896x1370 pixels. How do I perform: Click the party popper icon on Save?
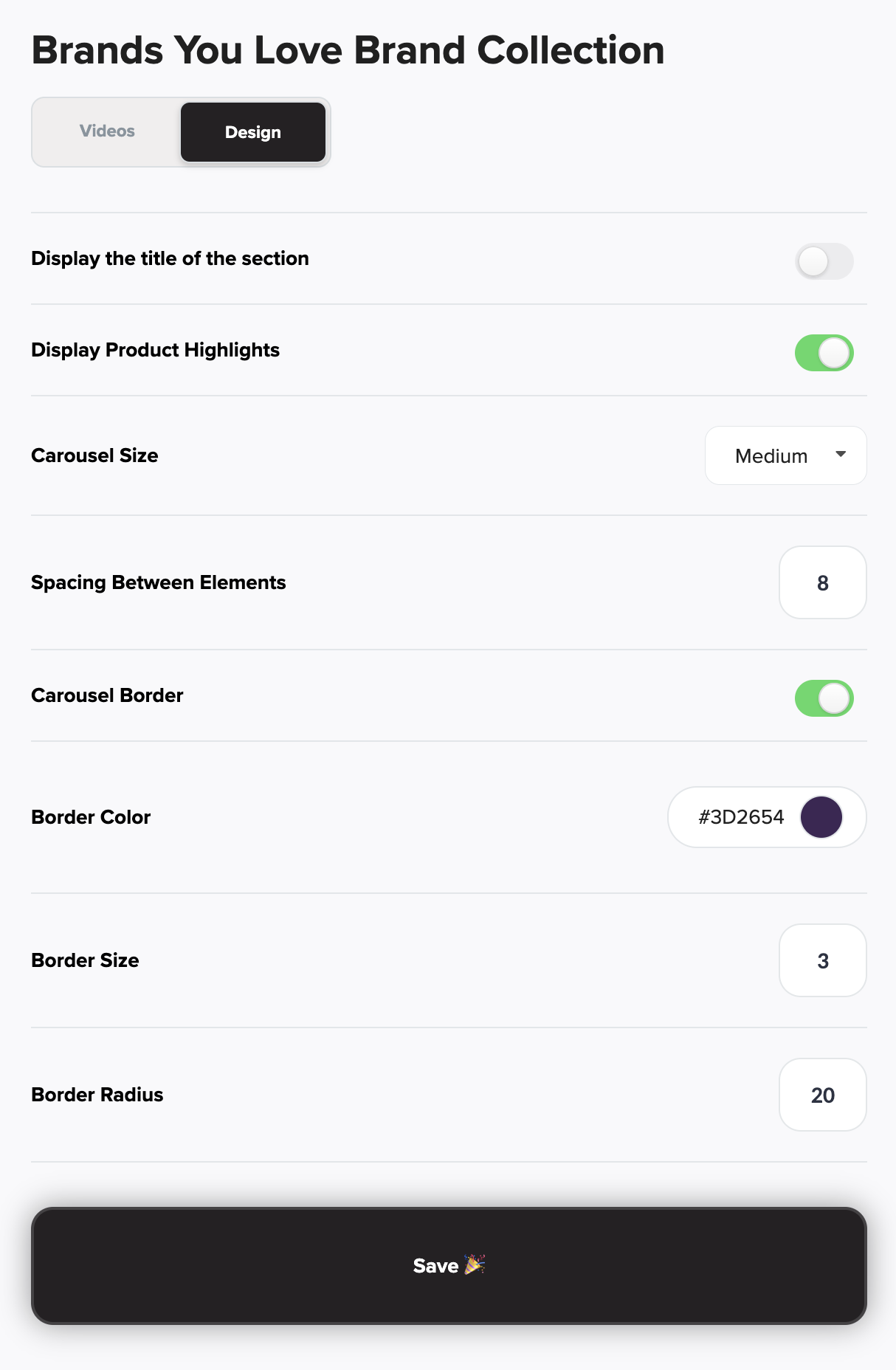pos(475,1264)
